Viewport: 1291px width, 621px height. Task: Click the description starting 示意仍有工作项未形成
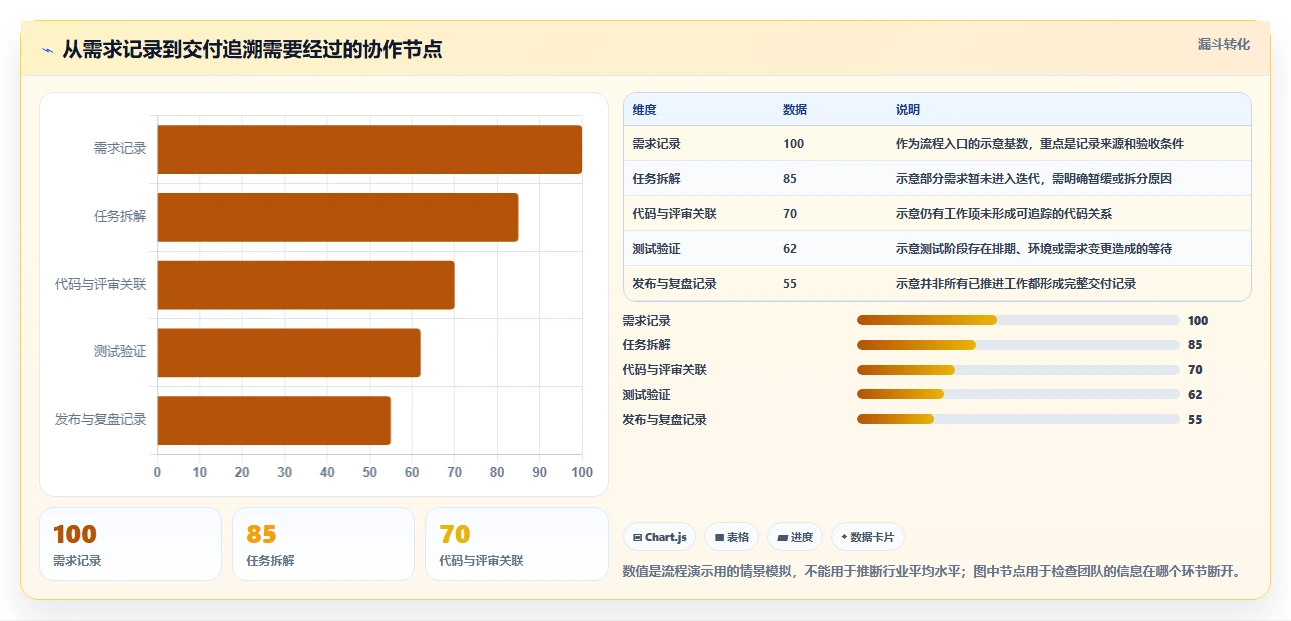click(1004, 214)
